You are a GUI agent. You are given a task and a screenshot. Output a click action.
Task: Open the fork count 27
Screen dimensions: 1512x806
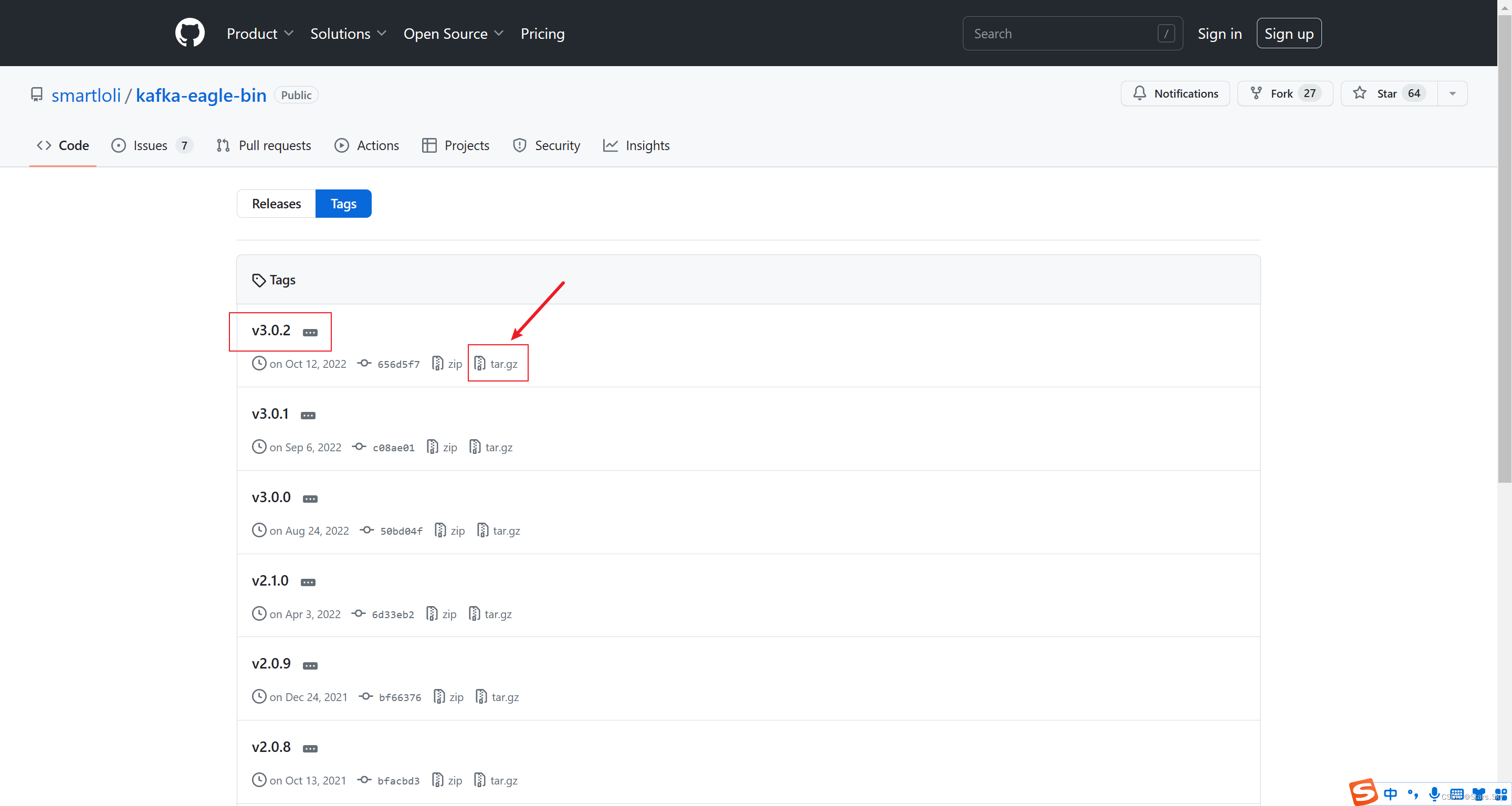point(1309,93)
